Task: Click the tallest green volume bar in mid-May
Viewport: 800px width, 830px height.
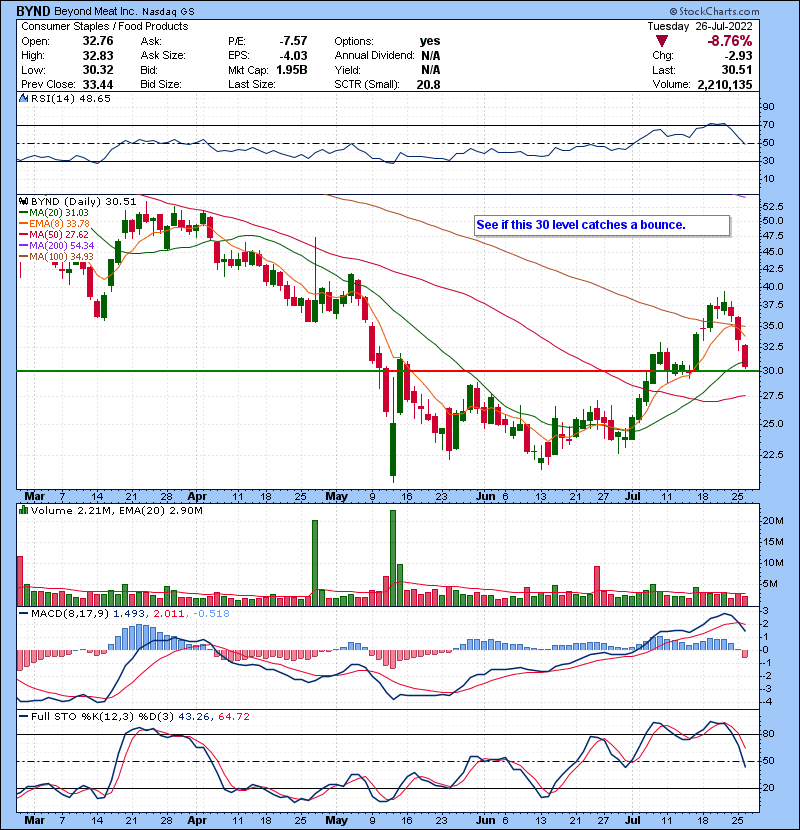Action: coord(393,558)
